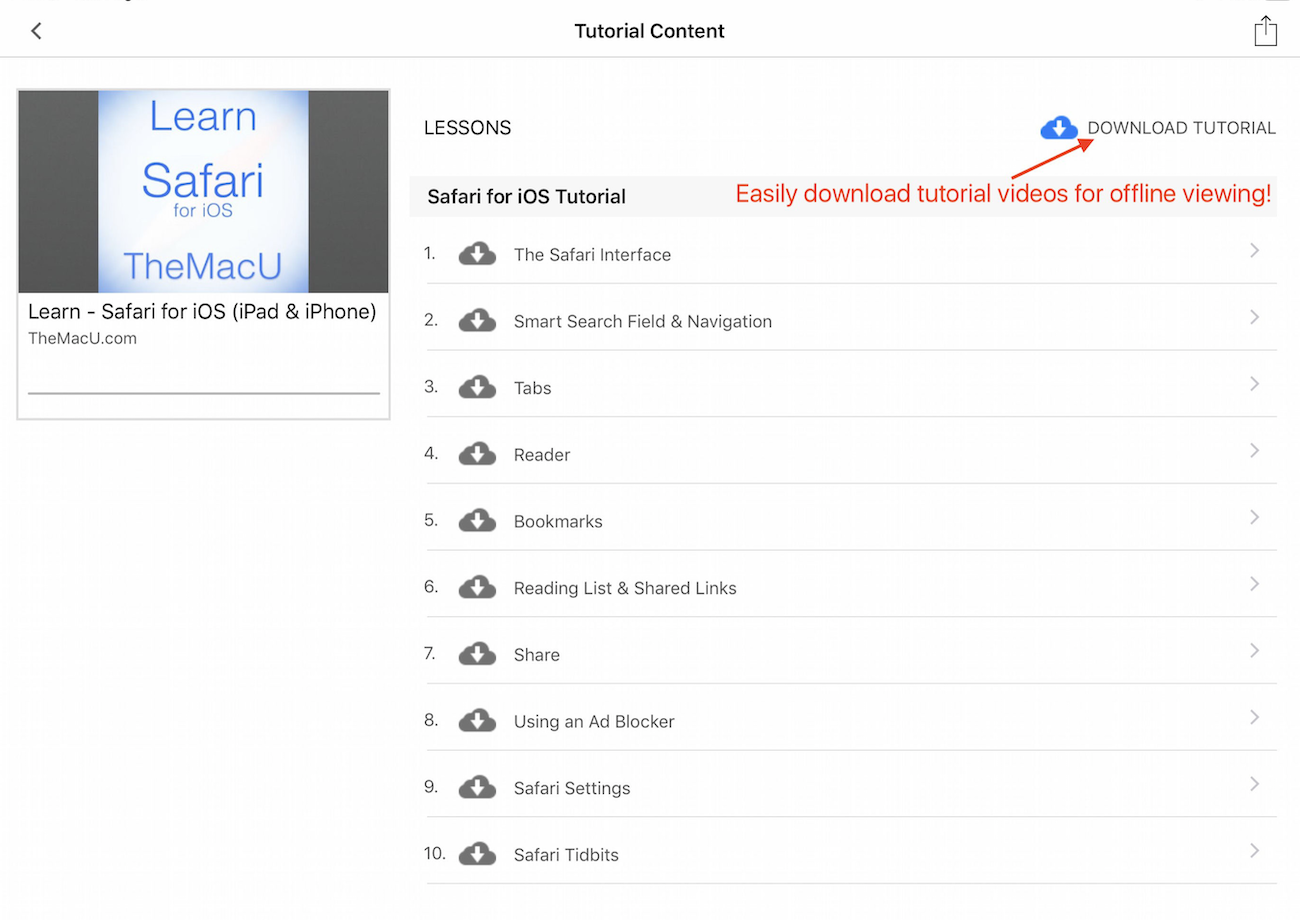Download "Using an Ad Blocker" lesson
This screenshot has width=1300, height=920.
pos(478,720)
